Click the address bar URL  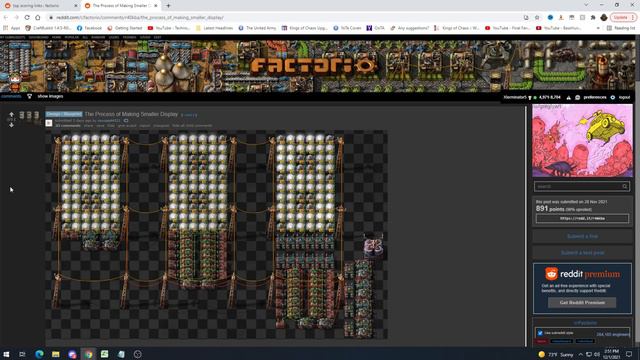click(x=140, y=18)
